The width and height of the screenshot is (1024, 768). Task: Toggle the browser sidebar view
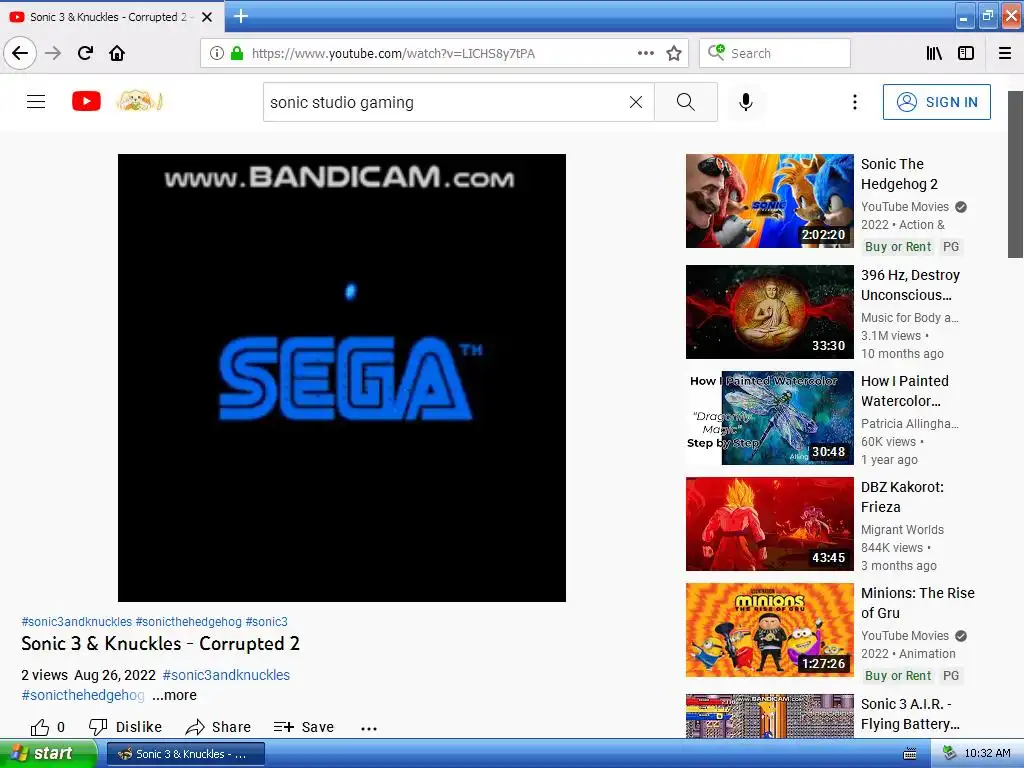pos(966,54)
